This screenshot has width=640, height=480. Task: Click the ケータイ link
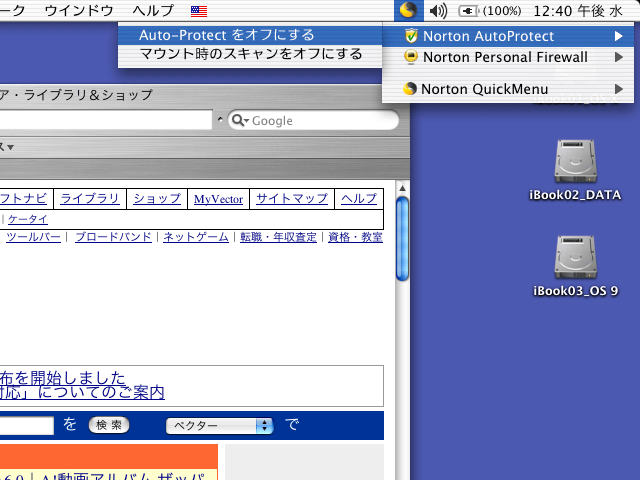point(28,219)
